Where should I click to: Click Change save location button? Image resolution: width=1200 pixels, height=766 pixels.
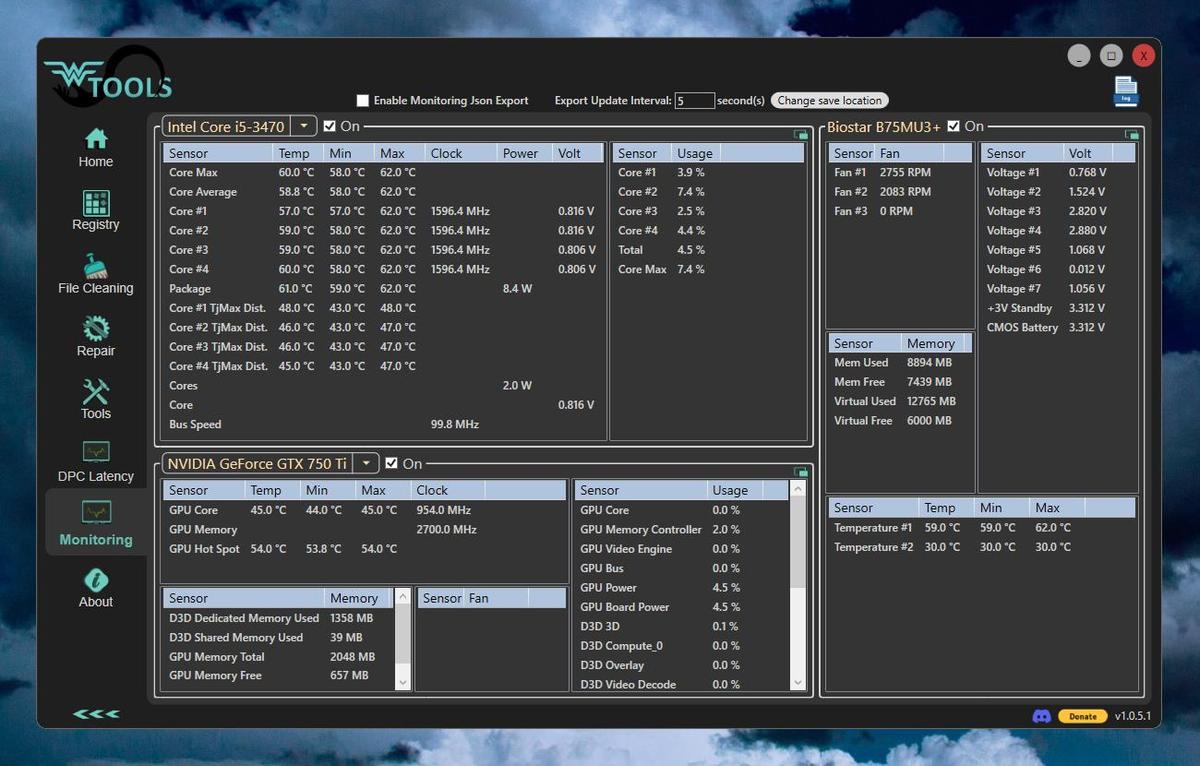click(829, 100)
